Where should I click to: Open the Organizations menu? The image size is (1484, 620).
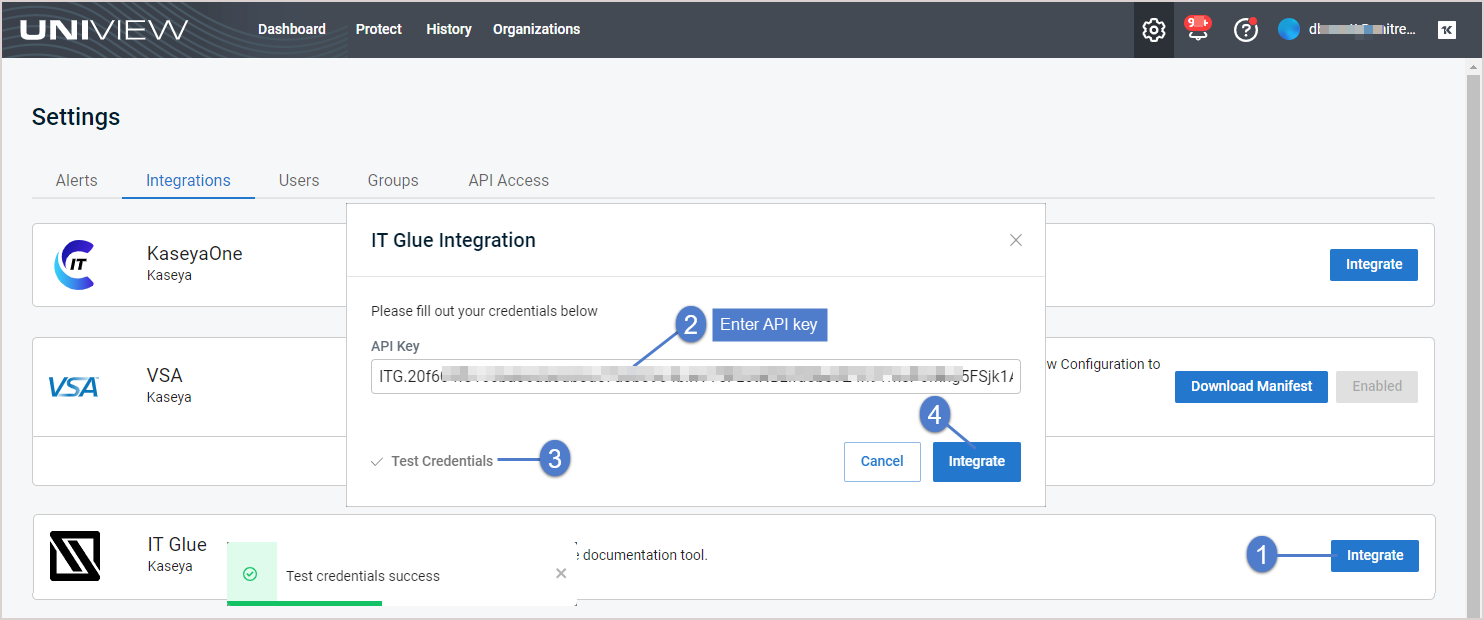(x=536, y=29)
